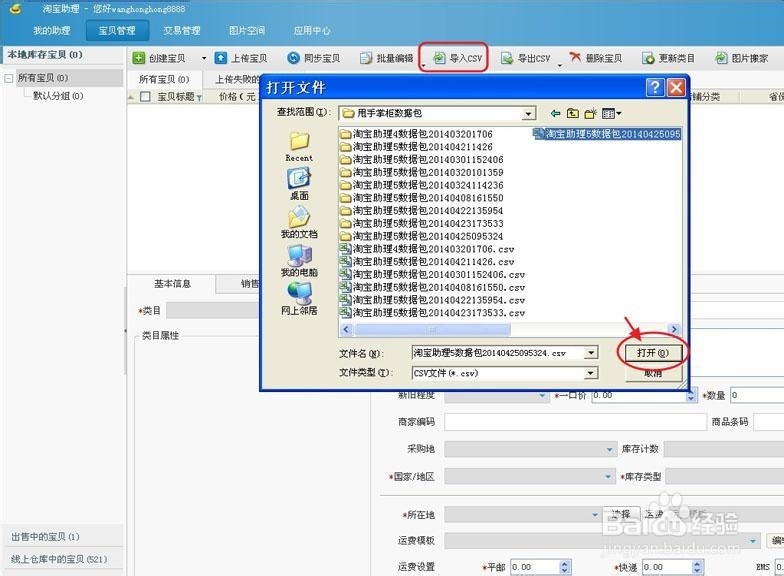The image size is (784, 576).
Task: Open the 文件类型 dropdown arrow
Action: pyautogui.click(x=591, y=373)
